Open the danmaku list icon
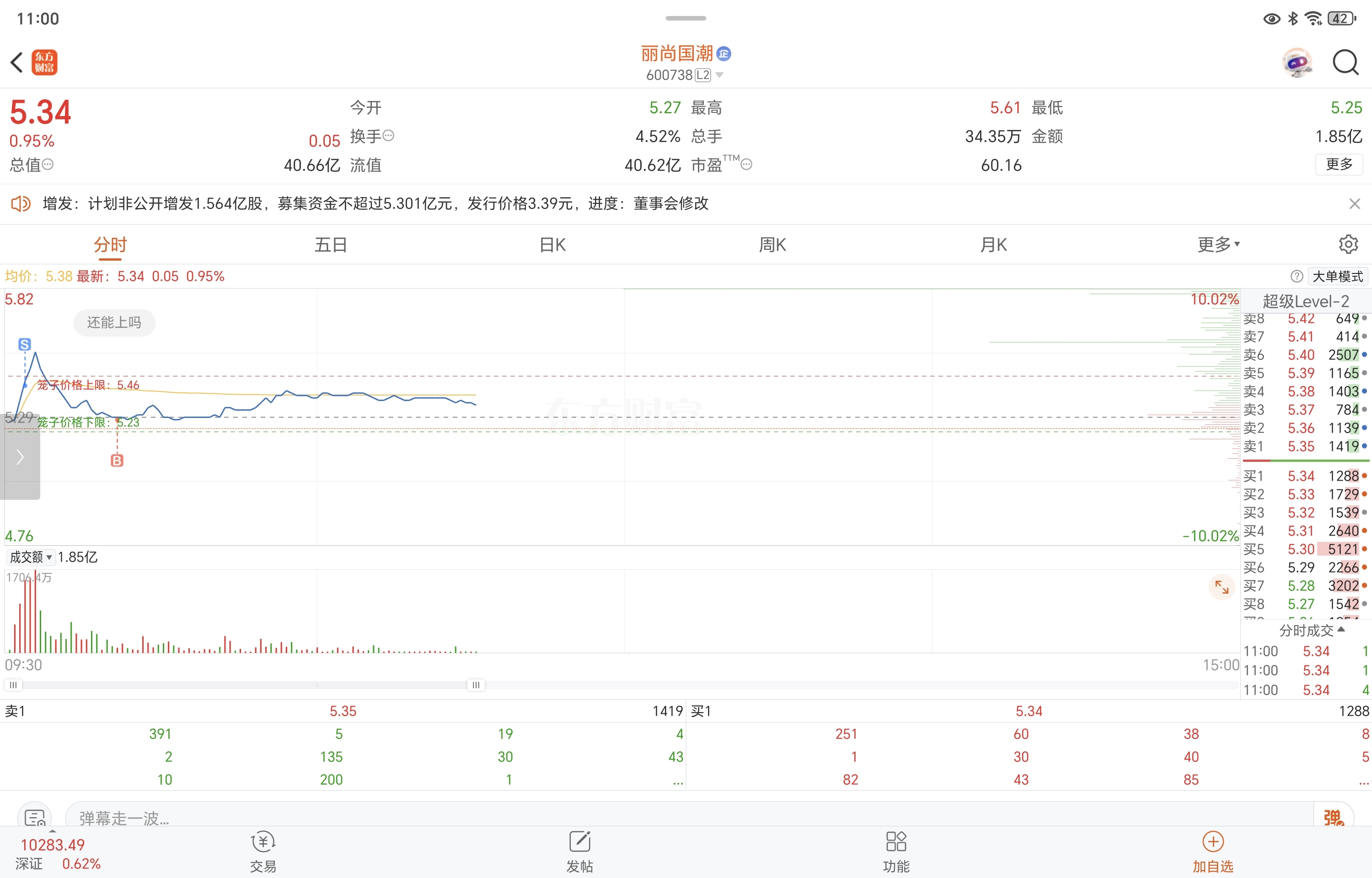Viewport: 1372px width, 878px height. point(35,818)
